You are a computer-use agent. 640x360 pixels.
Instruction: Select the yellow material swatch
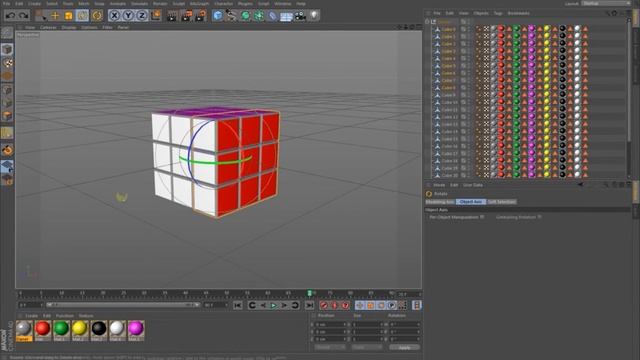[80, 330]
